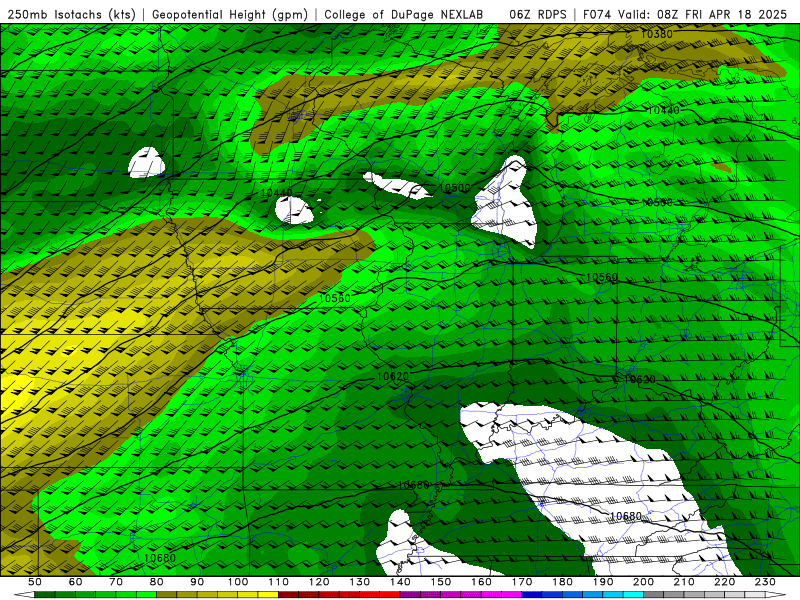Click the darkest green swatch starting at 50
800x600 pixels.
click(x=44, y=595)
